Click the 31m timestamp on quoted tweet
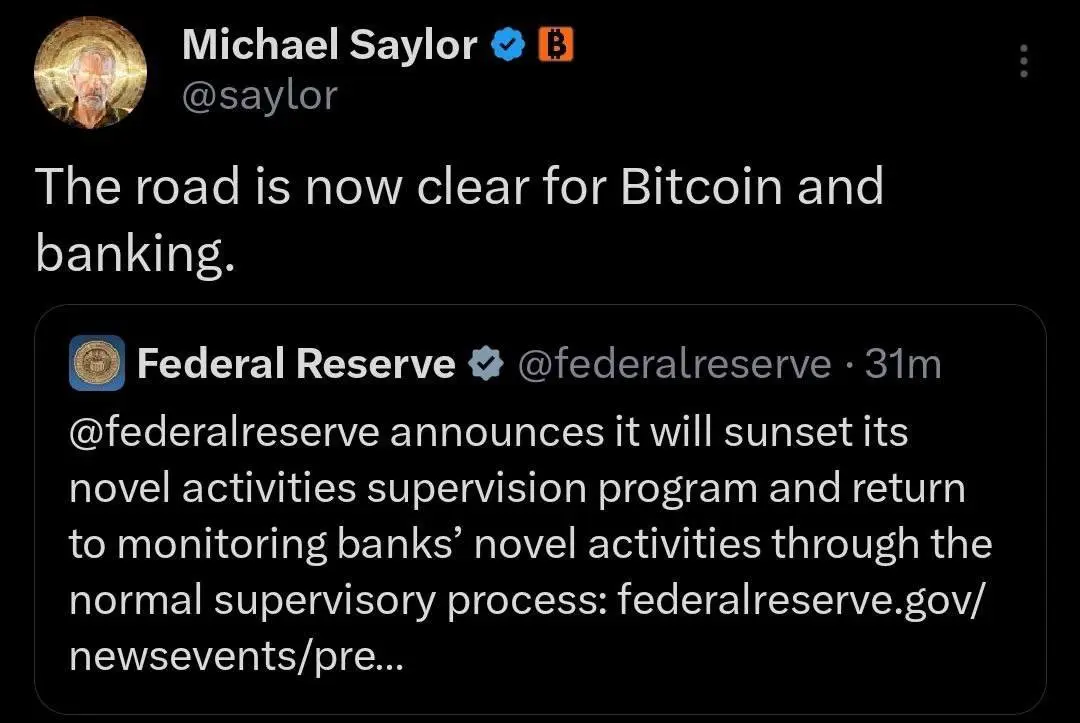The image size is (1080, 723). [903, 364]
